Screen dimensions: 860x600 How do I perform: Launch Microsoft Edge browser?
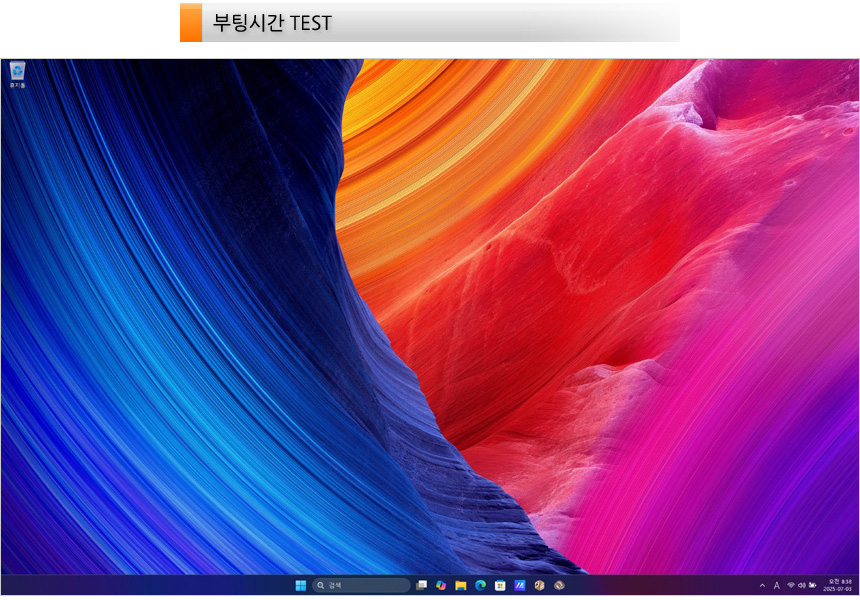click(x=480, y=585)
